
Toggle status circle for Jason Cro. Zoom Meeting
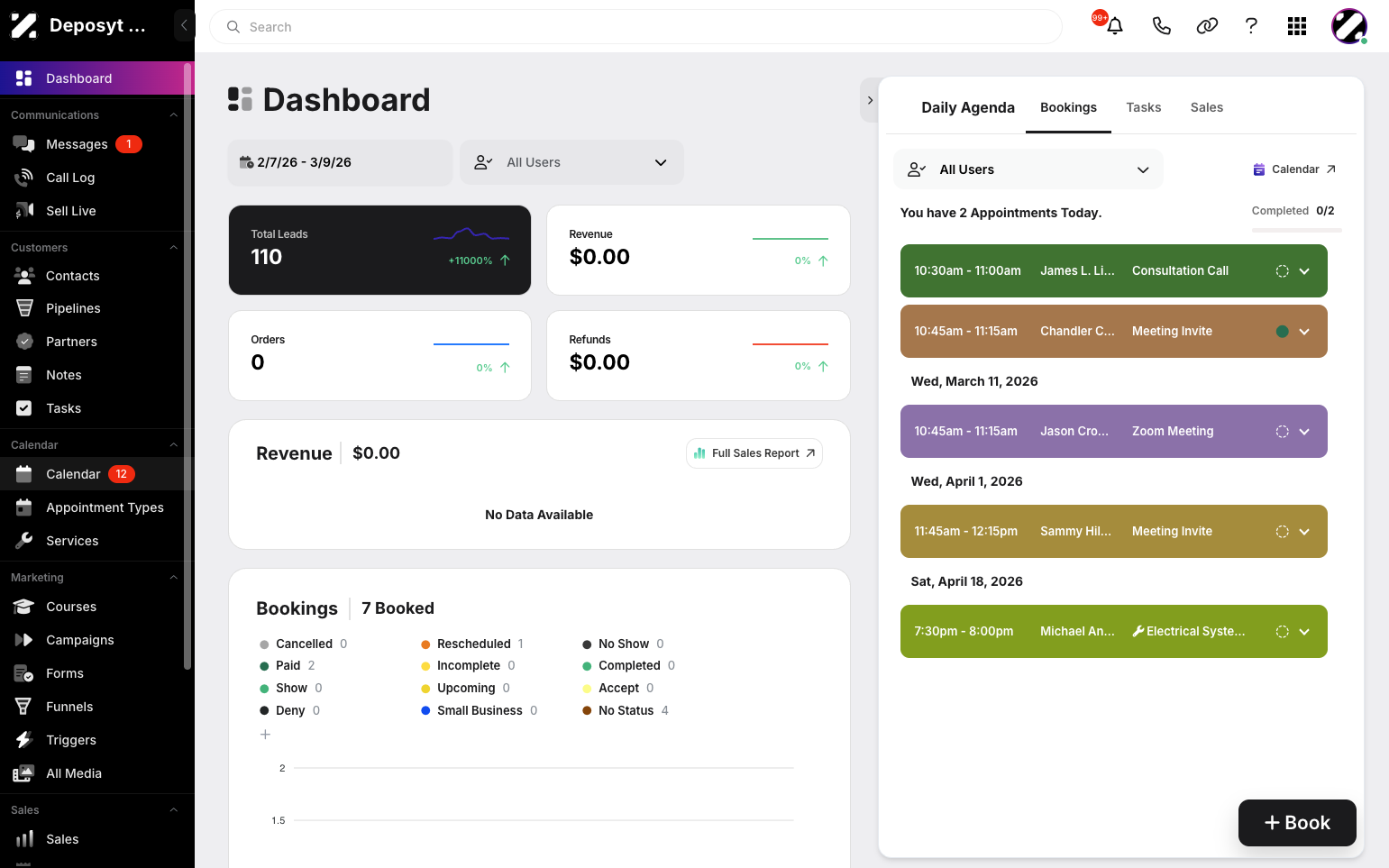click(1282, 432)
